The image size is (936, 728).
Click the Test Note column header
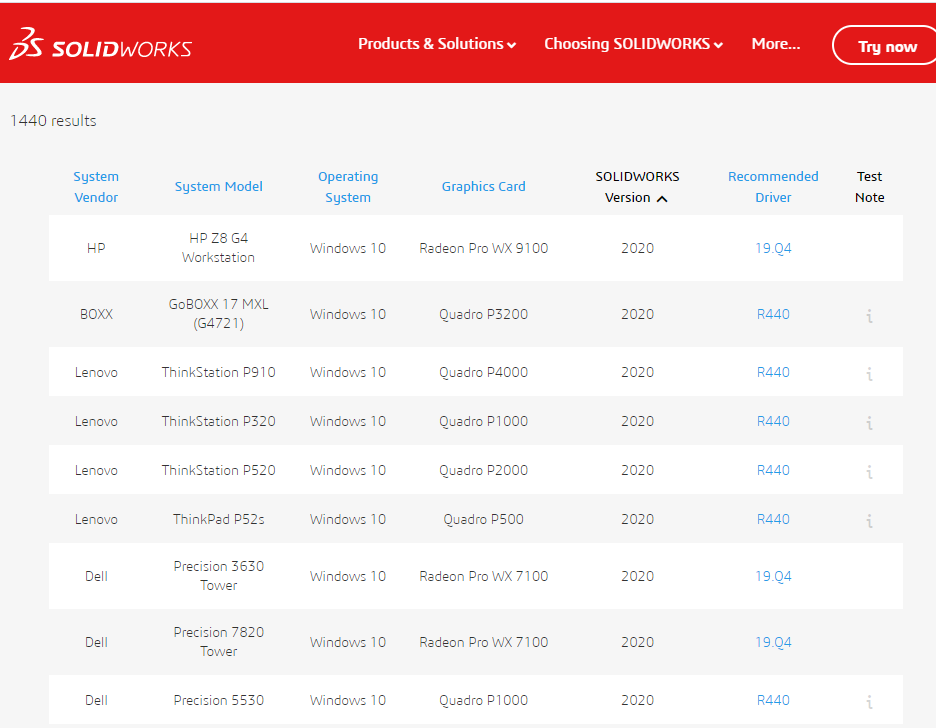[869, 187]
